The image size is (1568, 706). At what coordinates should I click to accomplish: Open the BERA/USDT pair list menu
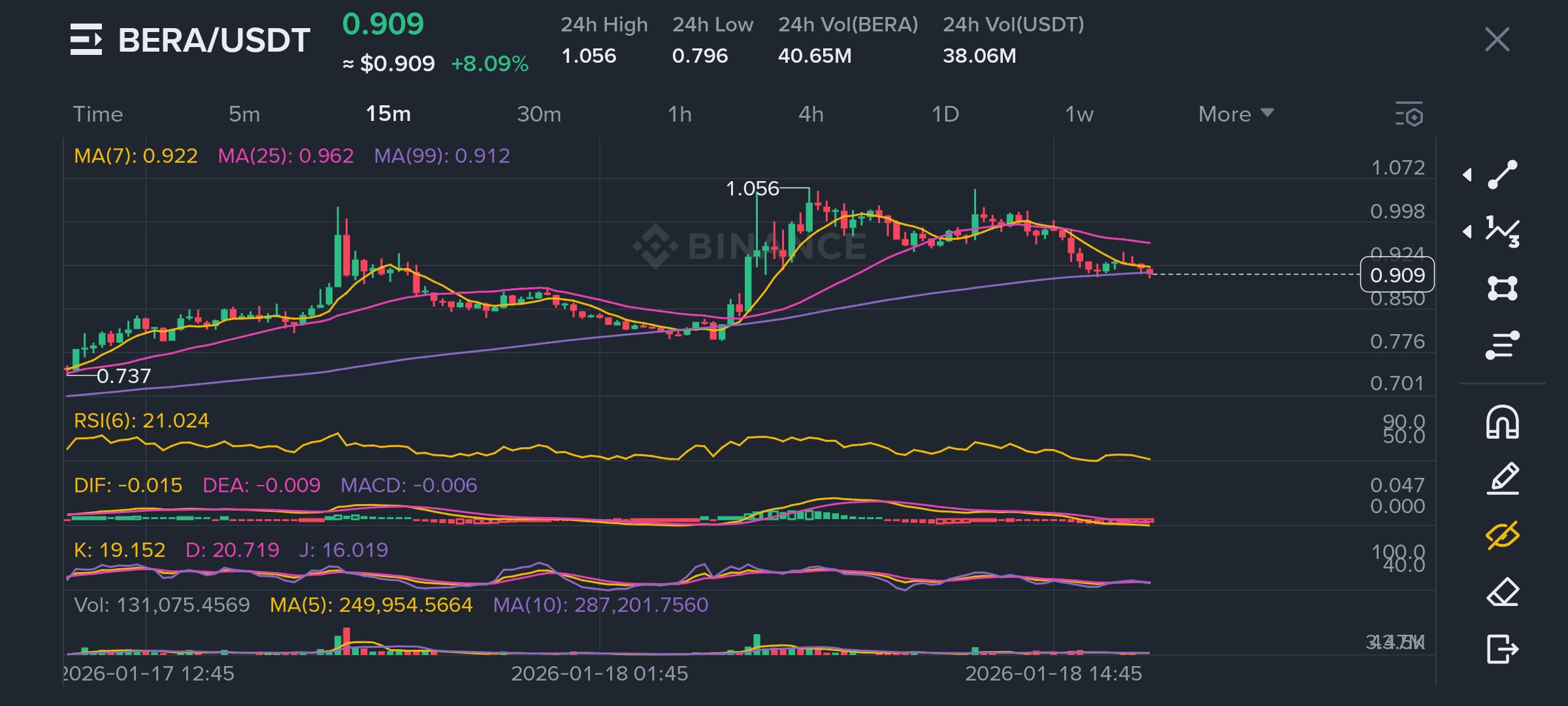pos(86,40)
